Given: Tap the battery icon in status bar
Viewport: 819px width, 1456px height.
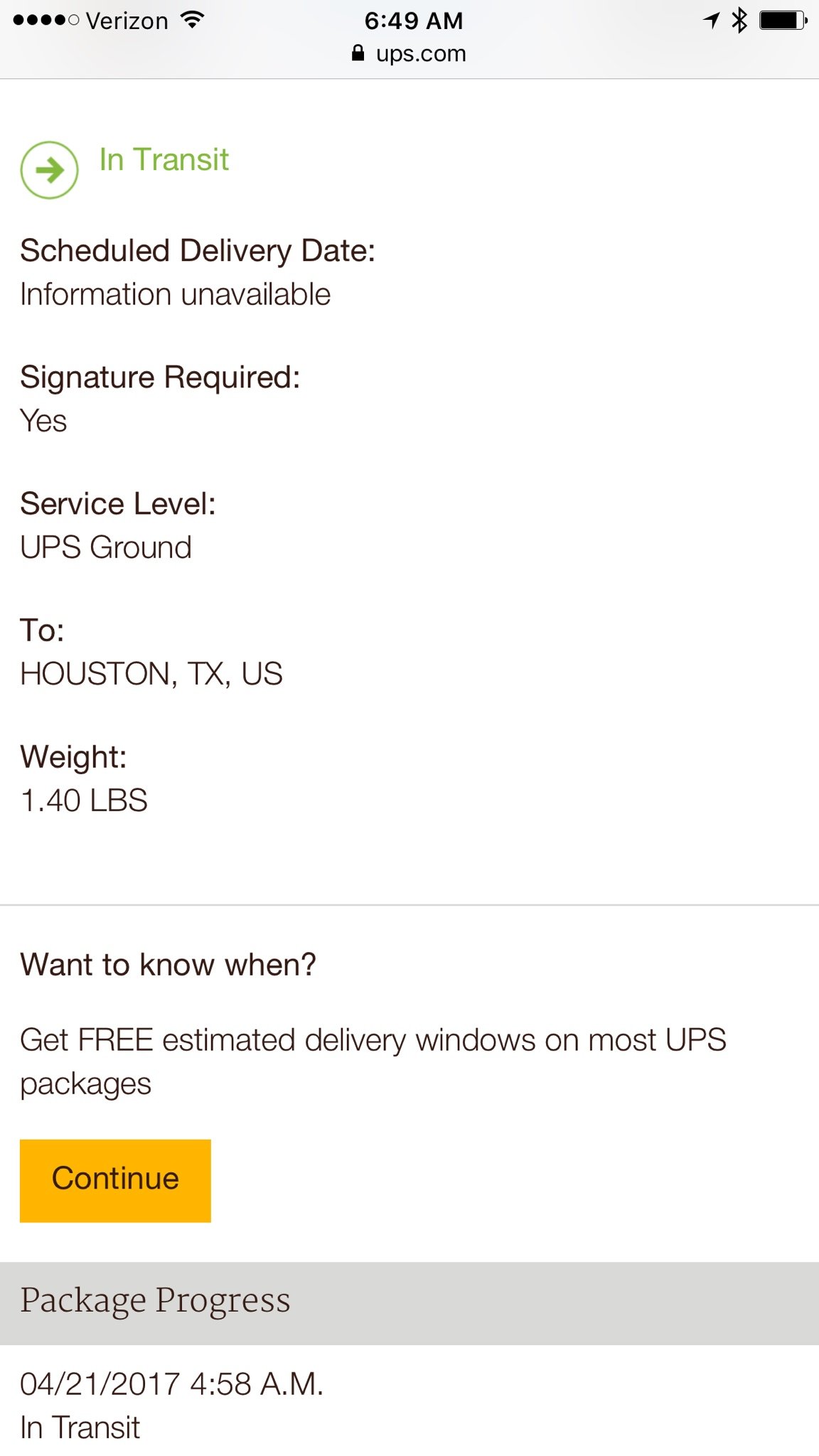Looking at the screenshot, I should click(783, 20).
